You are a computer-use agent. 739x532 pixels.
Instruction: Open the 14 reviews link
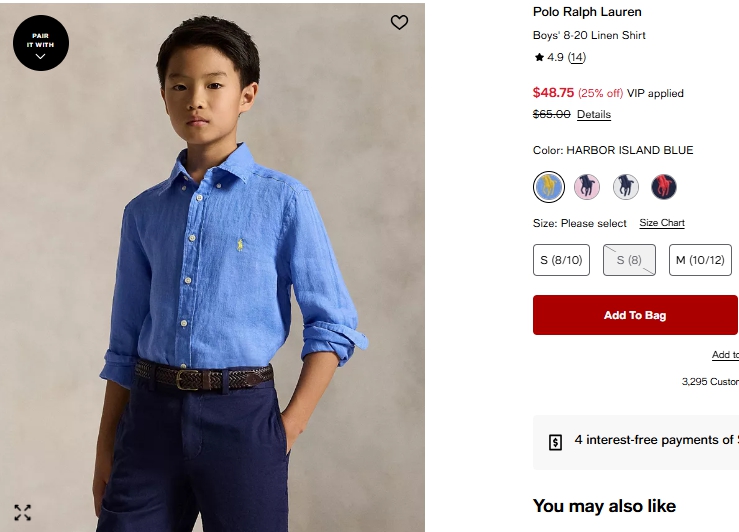577,58
